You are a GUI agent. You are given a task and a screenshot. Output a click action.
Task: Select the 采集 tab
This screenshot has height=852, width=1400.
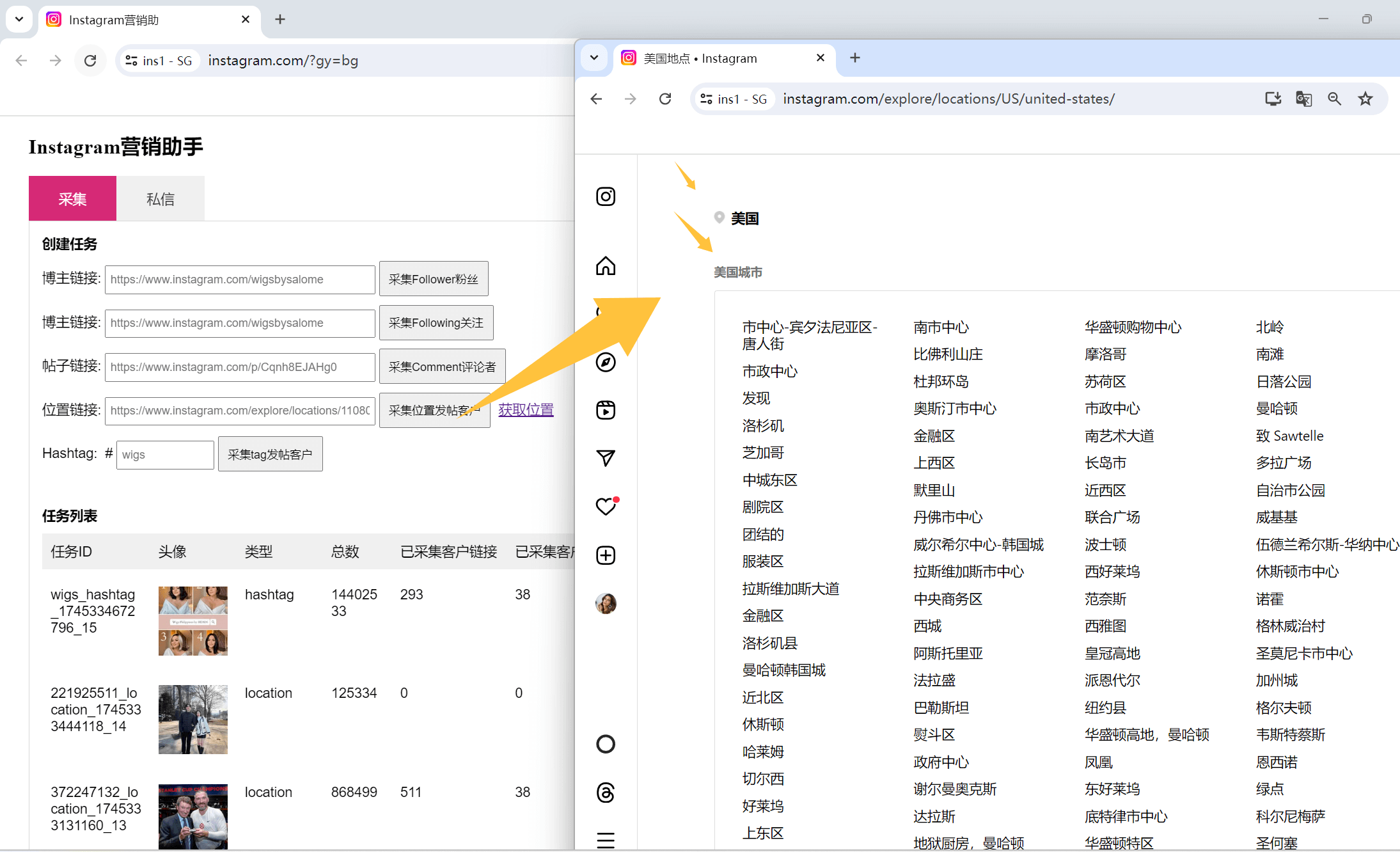point(72,199)
